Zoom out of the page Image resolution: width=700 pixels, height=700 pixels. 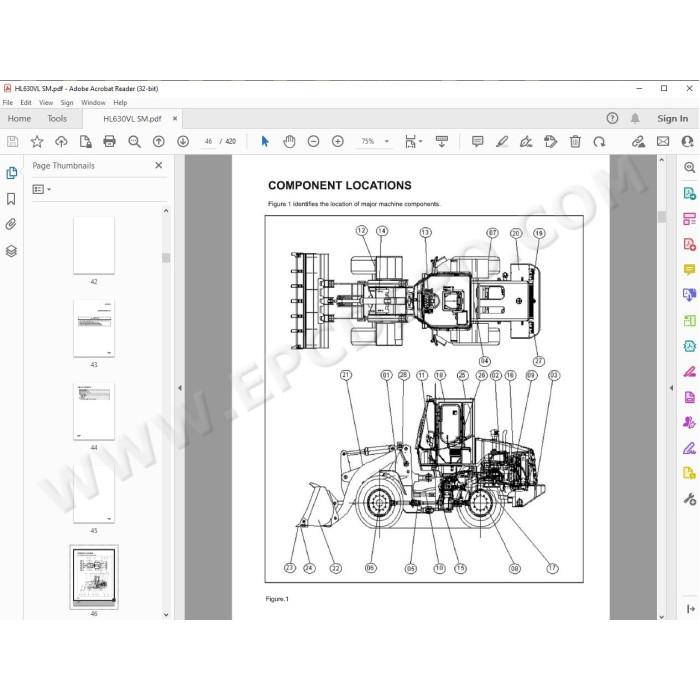(313, 142)
